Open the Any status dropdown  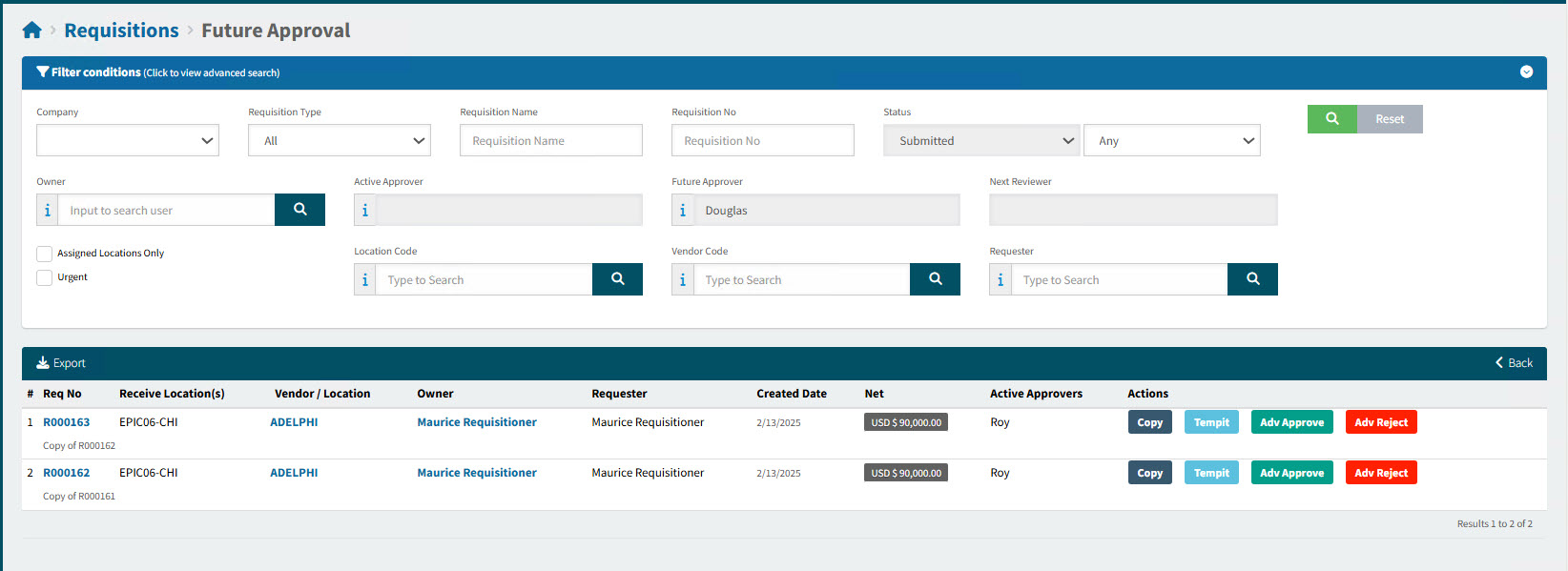(x=1172, y=140)
